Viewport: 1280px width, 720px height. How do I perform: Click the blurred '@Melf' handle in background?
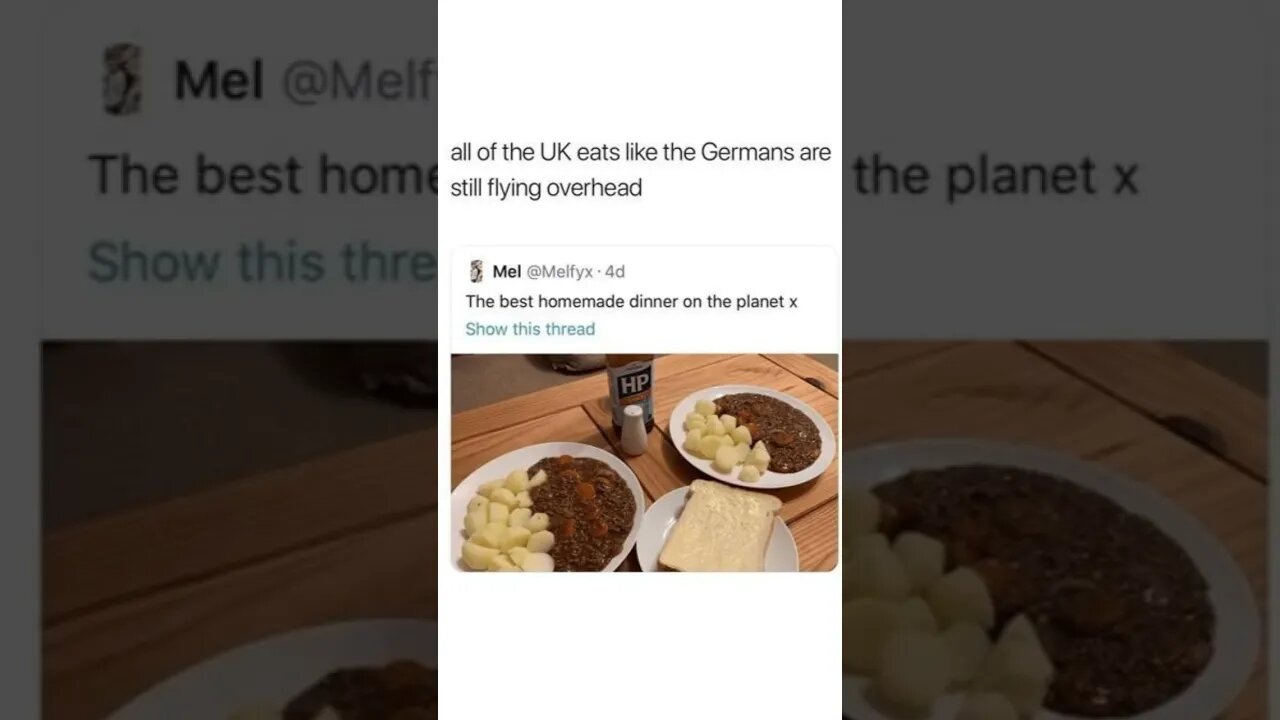(360, 82)
